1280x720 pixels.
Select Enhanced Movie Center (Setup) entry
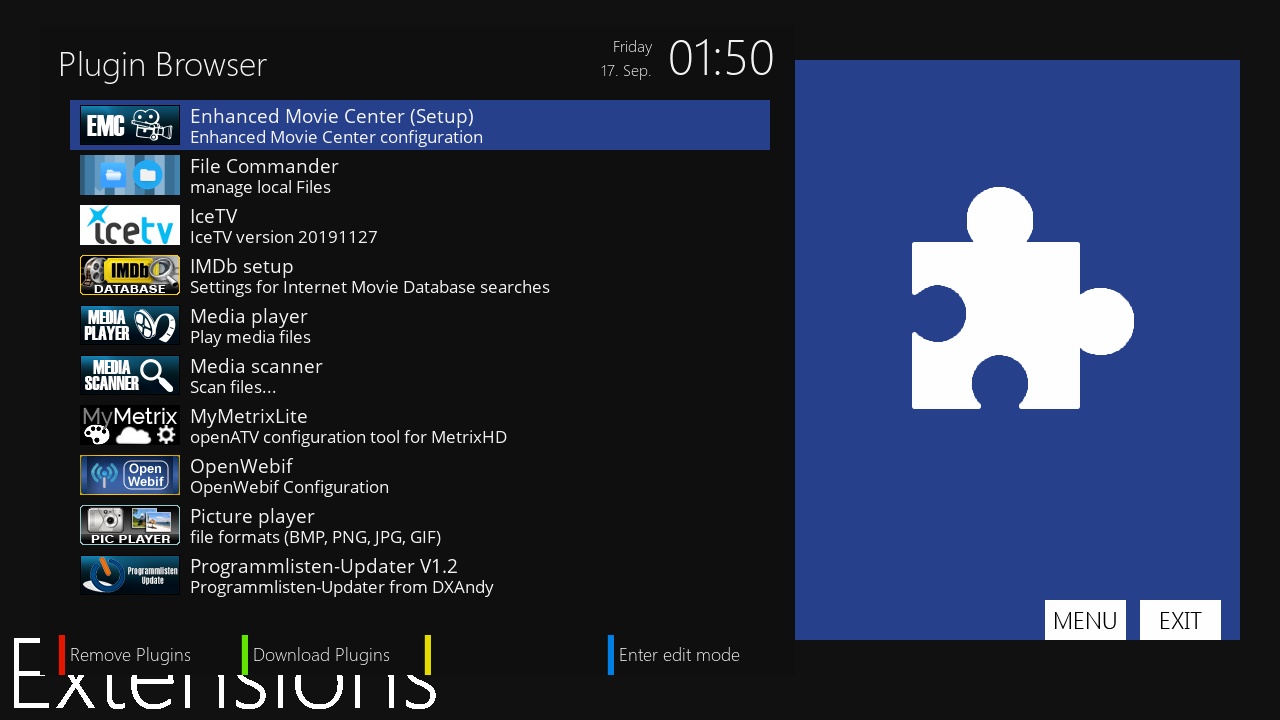pyautogui.click(x=420, y=125)
